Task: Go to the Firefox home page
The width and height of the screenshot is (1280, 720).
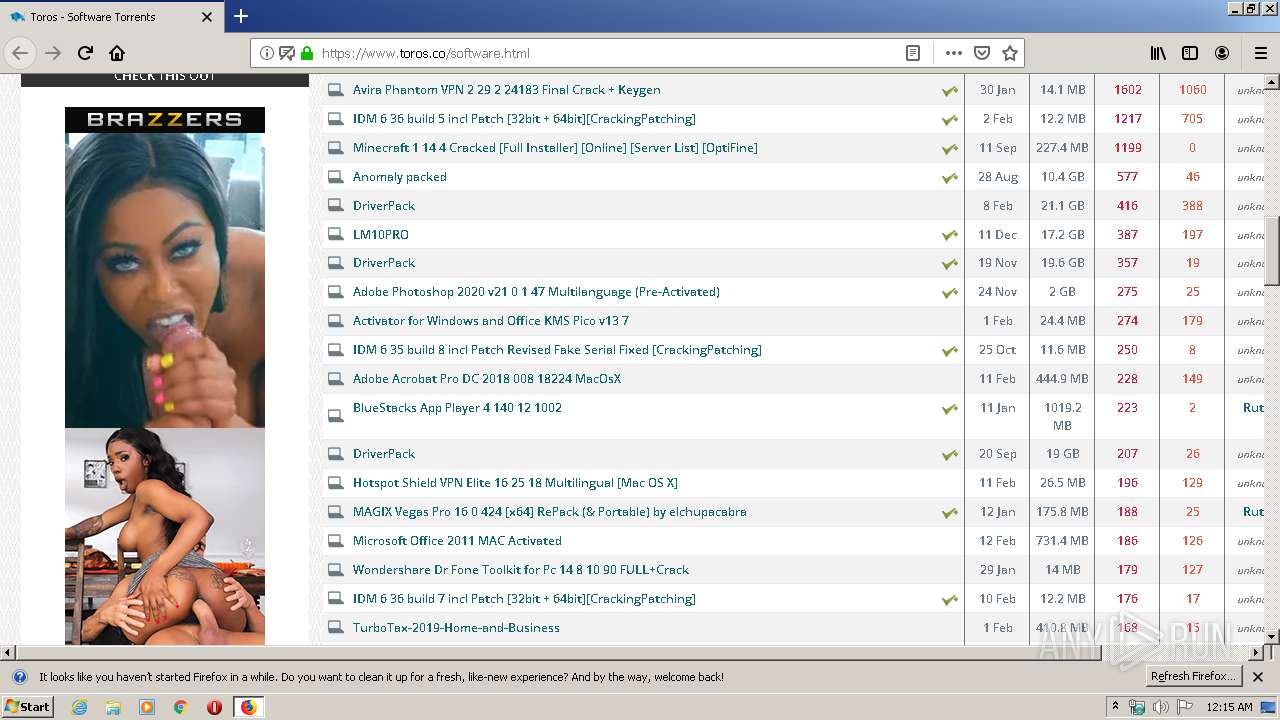Action: click(117, 53)
